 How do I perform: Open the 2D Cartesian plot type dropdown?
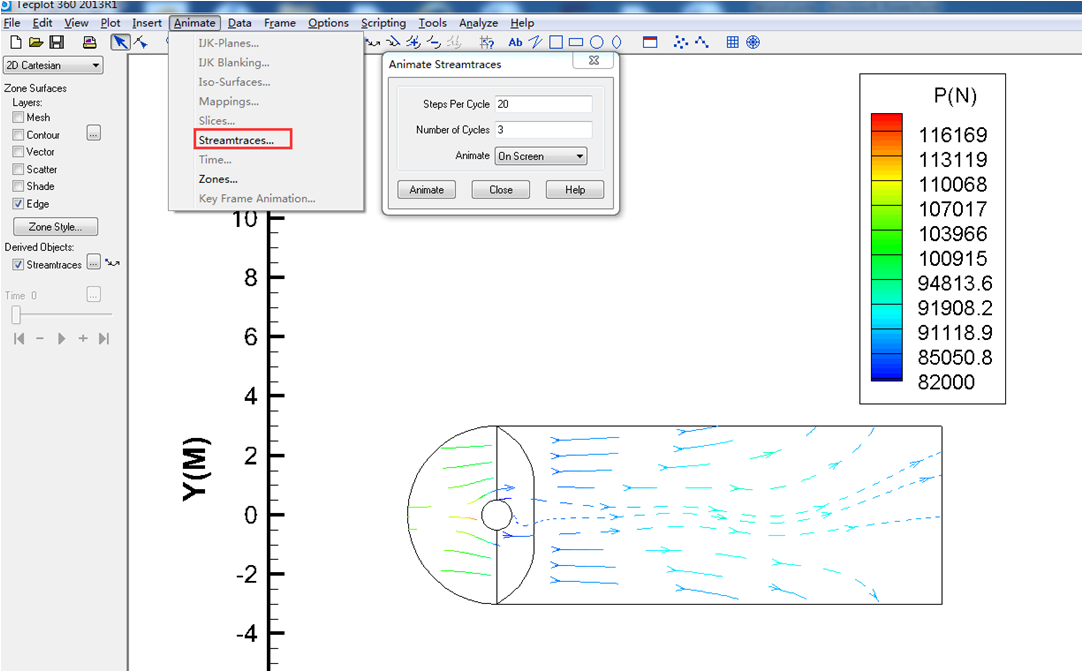53,65
